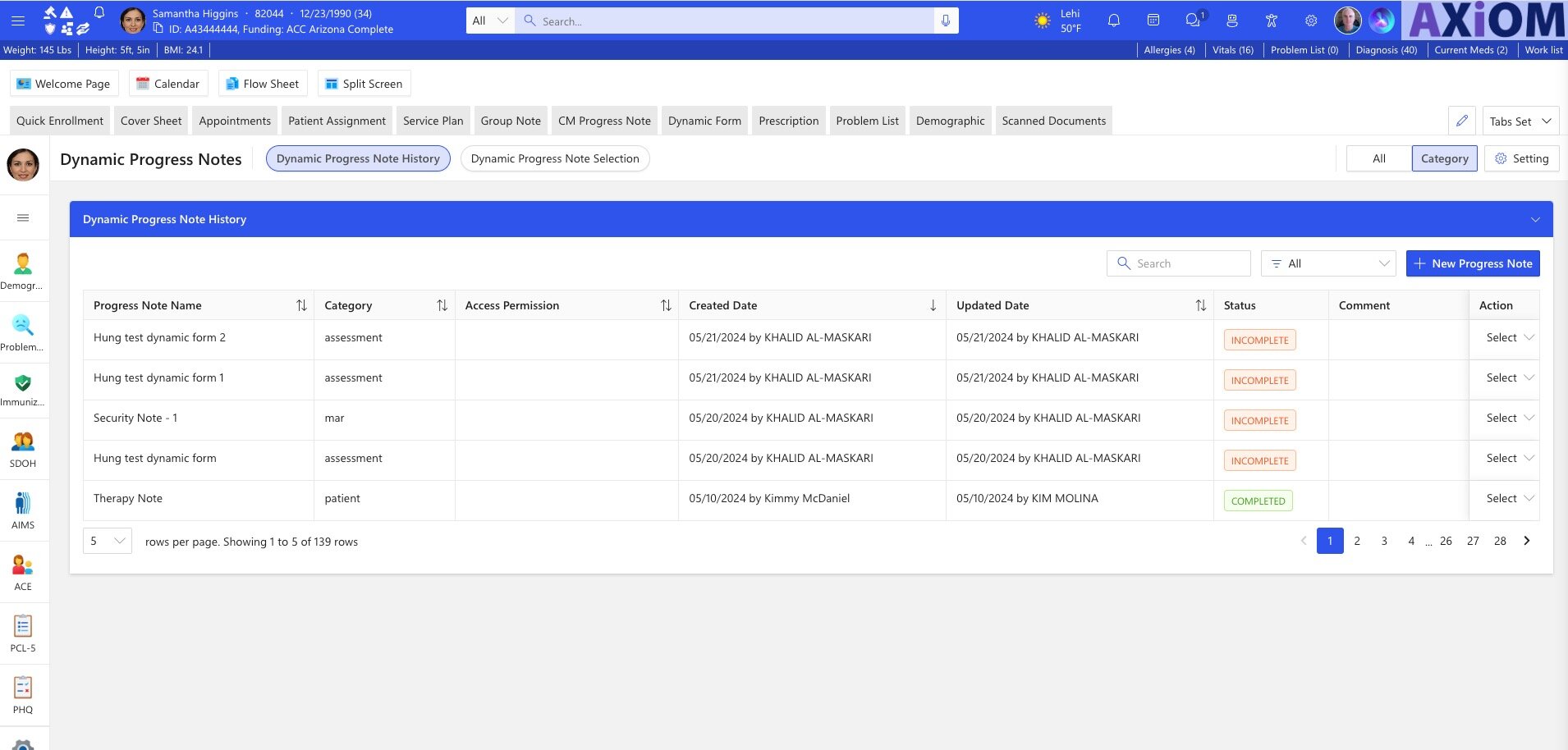Image resolution: width=1568 pixels, height=750 pixels.
Task: Open the AIMS sidebar assessment
Action: [x=23, y=510]
